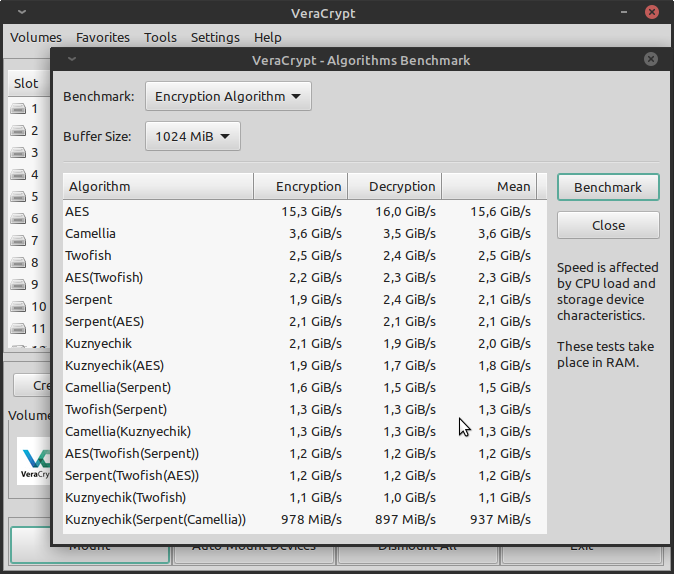Select the Serpent(Twofish(AES)) row

point(305,476)
